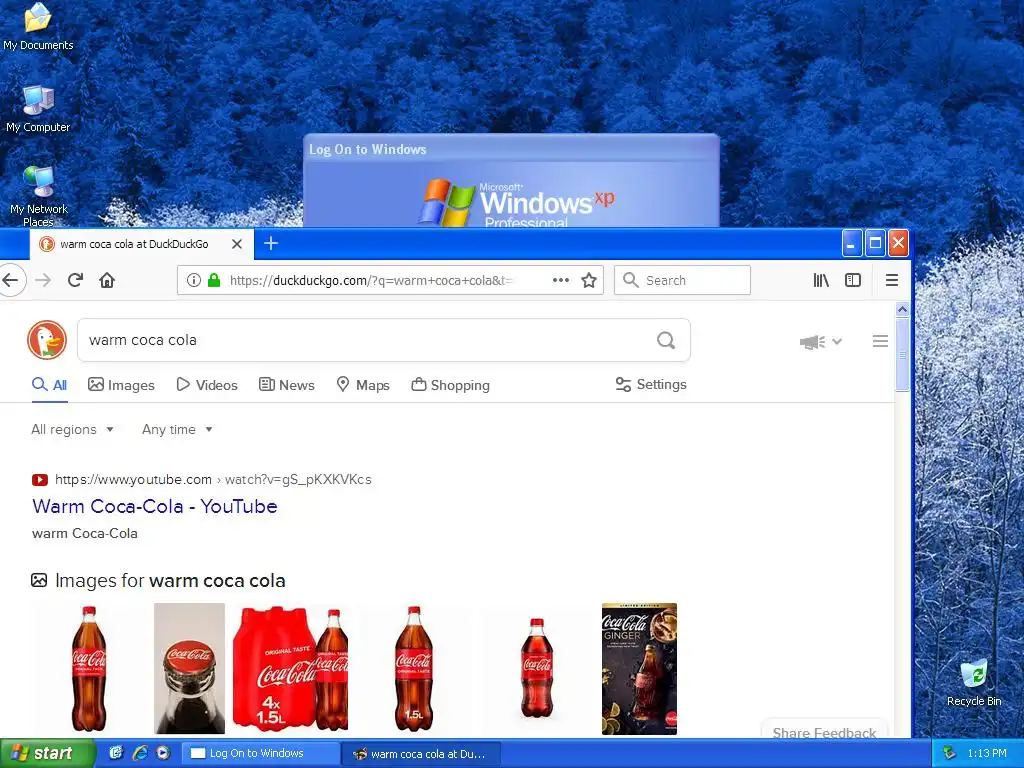
Task: Click the forward navigation arrow
Action: [x=43, y=280]
